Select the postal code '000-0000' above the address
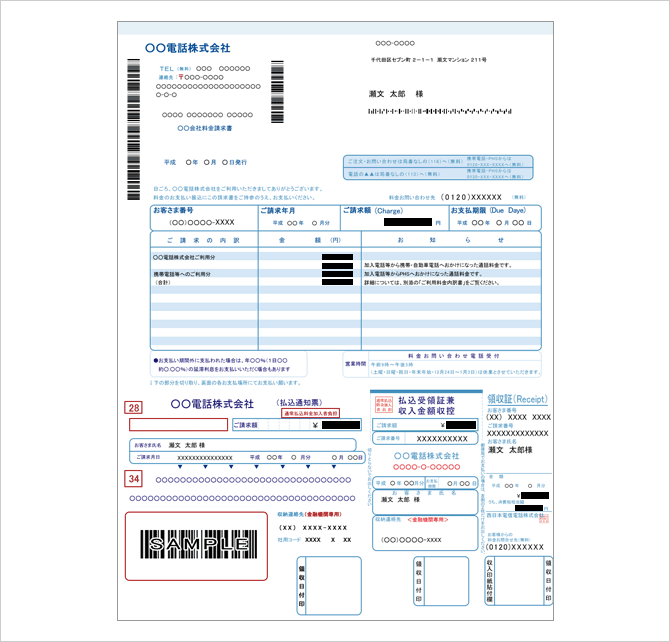670x642 pixels. [x=395, y=43]
